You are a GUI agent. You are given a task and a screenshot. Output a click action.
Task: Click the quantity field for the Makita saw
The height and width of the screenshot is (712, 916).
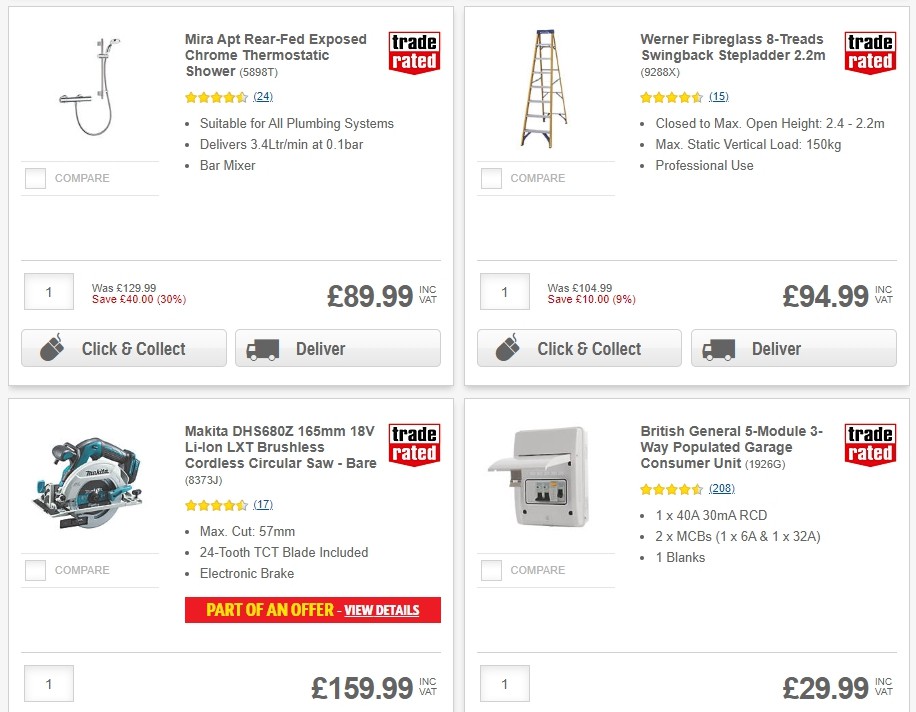coord(48,683)
